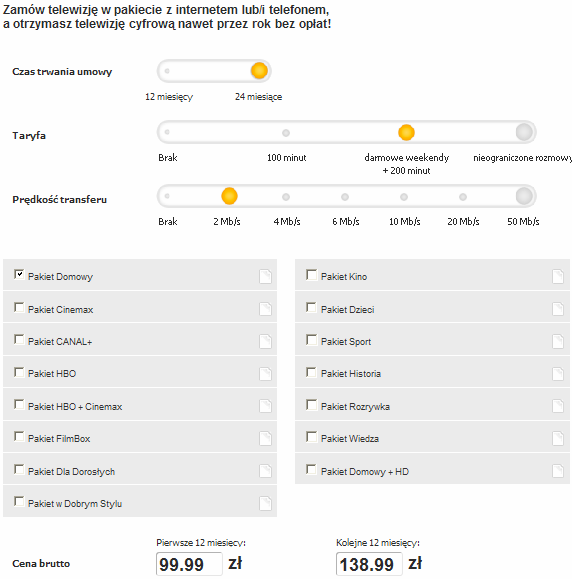Uncheck the Pakiet Domowy checkbox
The height and width of the screenshot is (579, 572).
19,274
